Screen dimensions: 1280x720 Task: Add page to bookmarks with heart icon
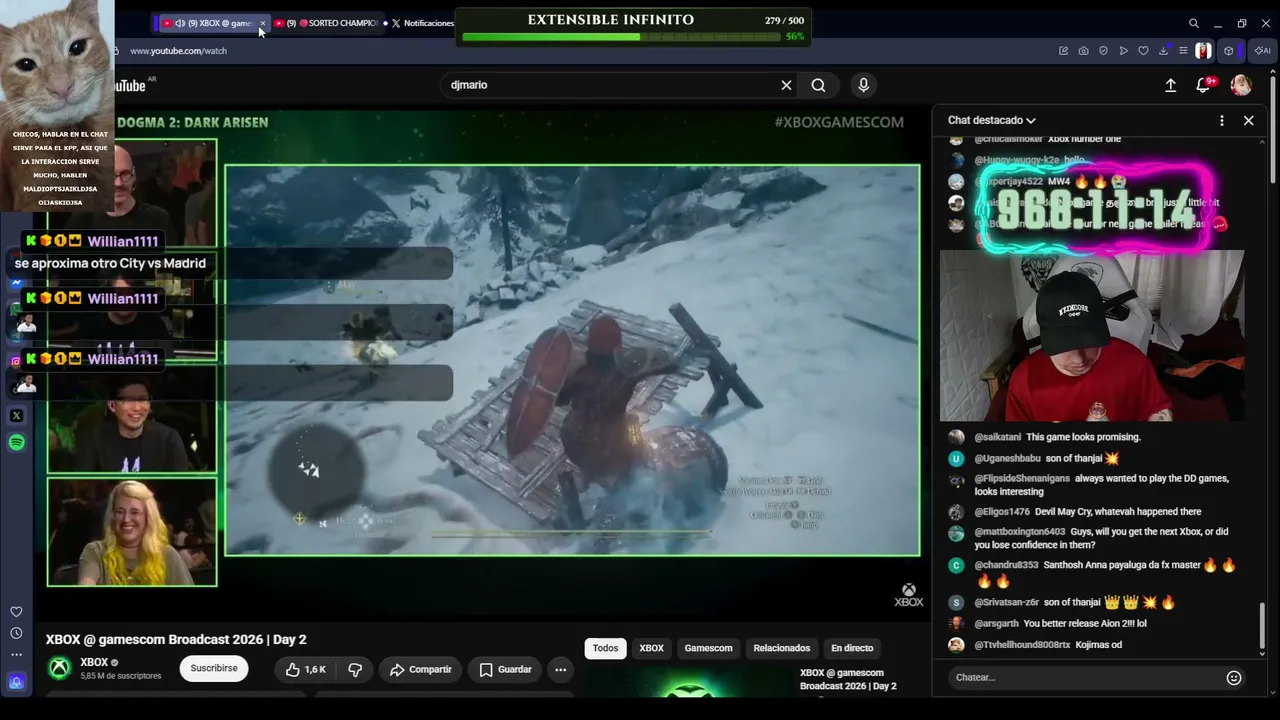[x=1143, y=51]
